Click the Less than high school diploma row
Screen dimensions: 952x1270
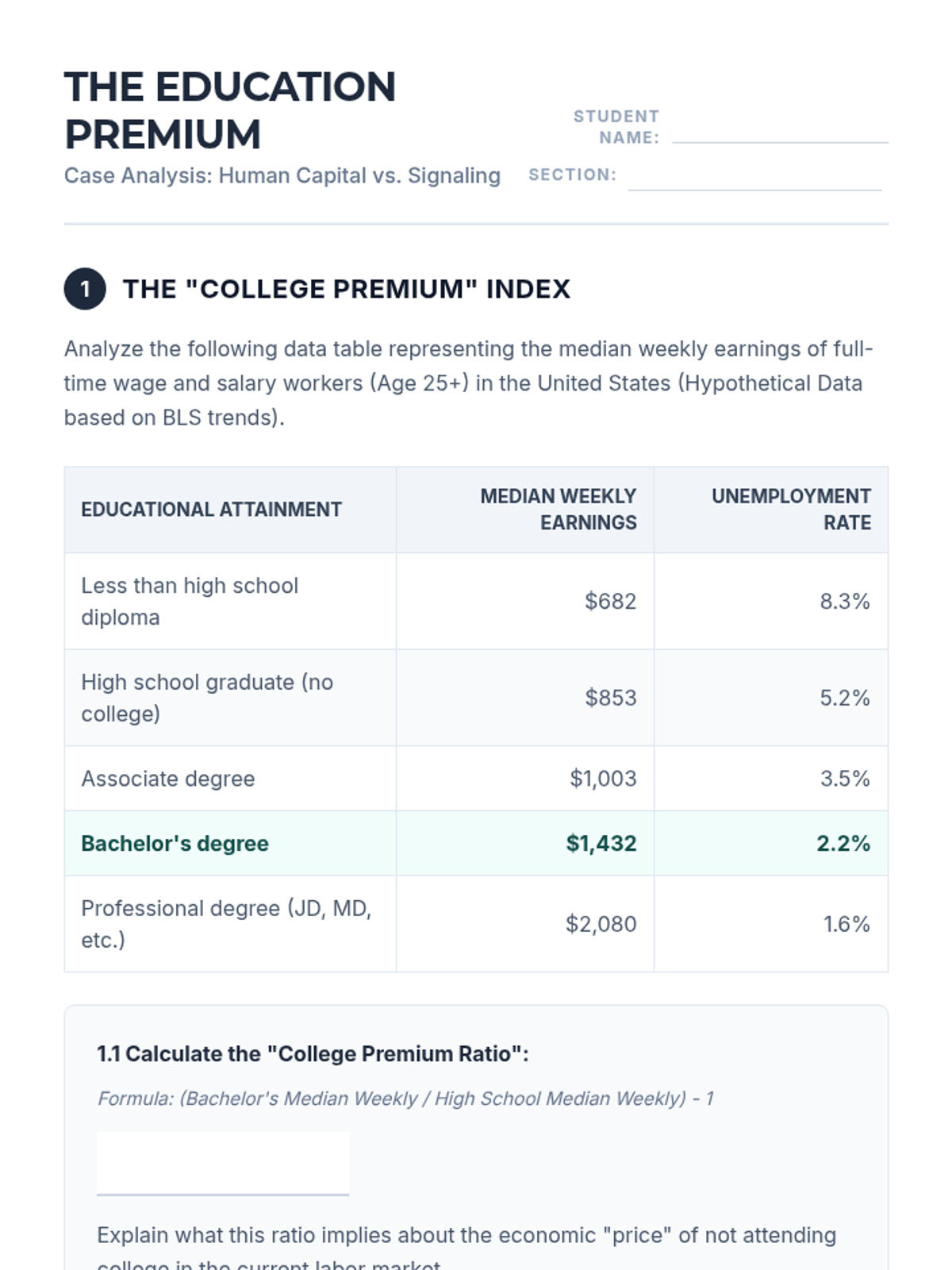point(190,602)
